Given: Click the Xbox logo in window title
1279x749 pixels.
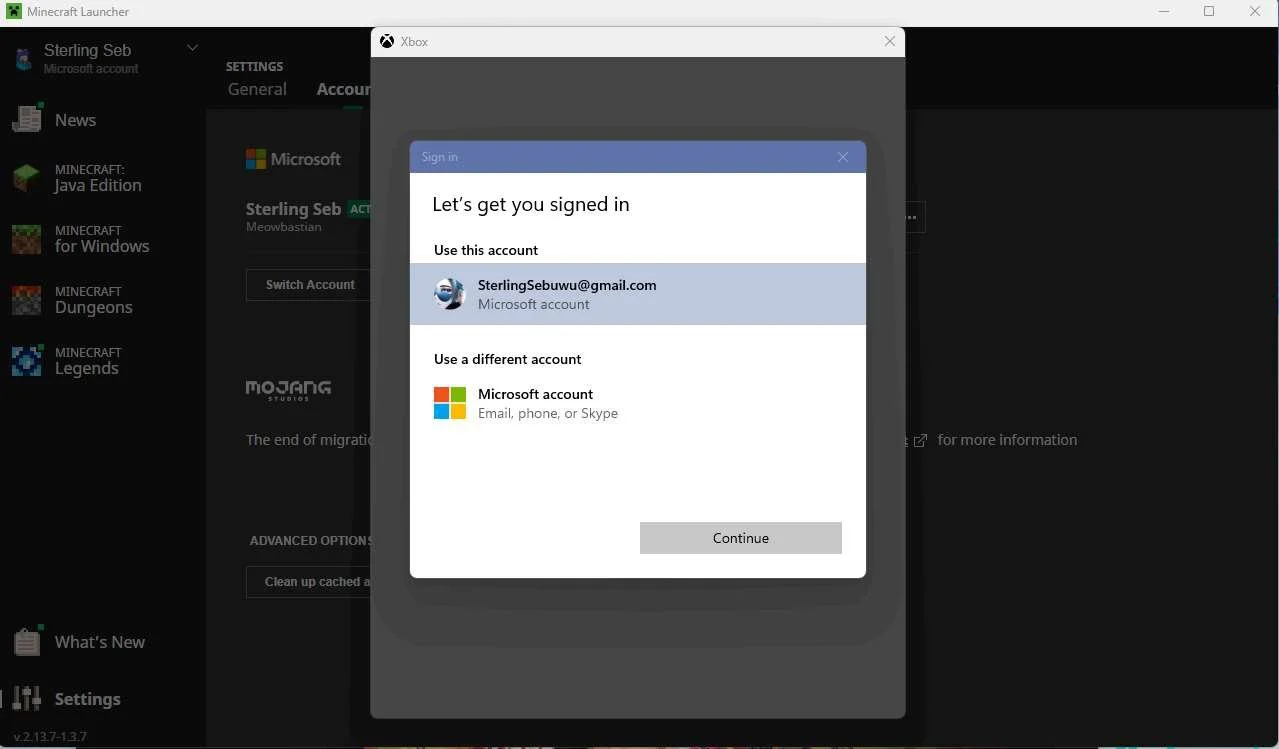Looking at the screenshot, I should [x=387, y=41].
